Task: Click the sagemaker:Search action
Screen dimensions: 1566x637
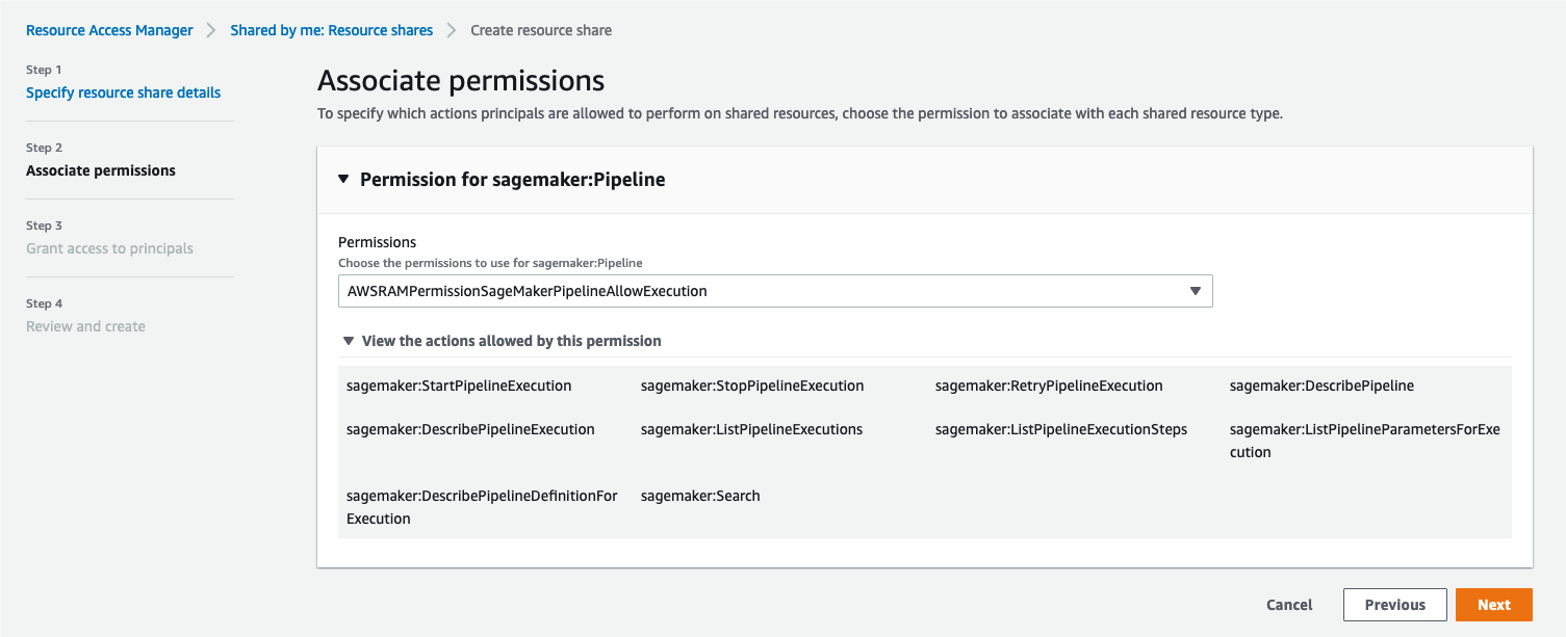Action: [x=700, y=495]
